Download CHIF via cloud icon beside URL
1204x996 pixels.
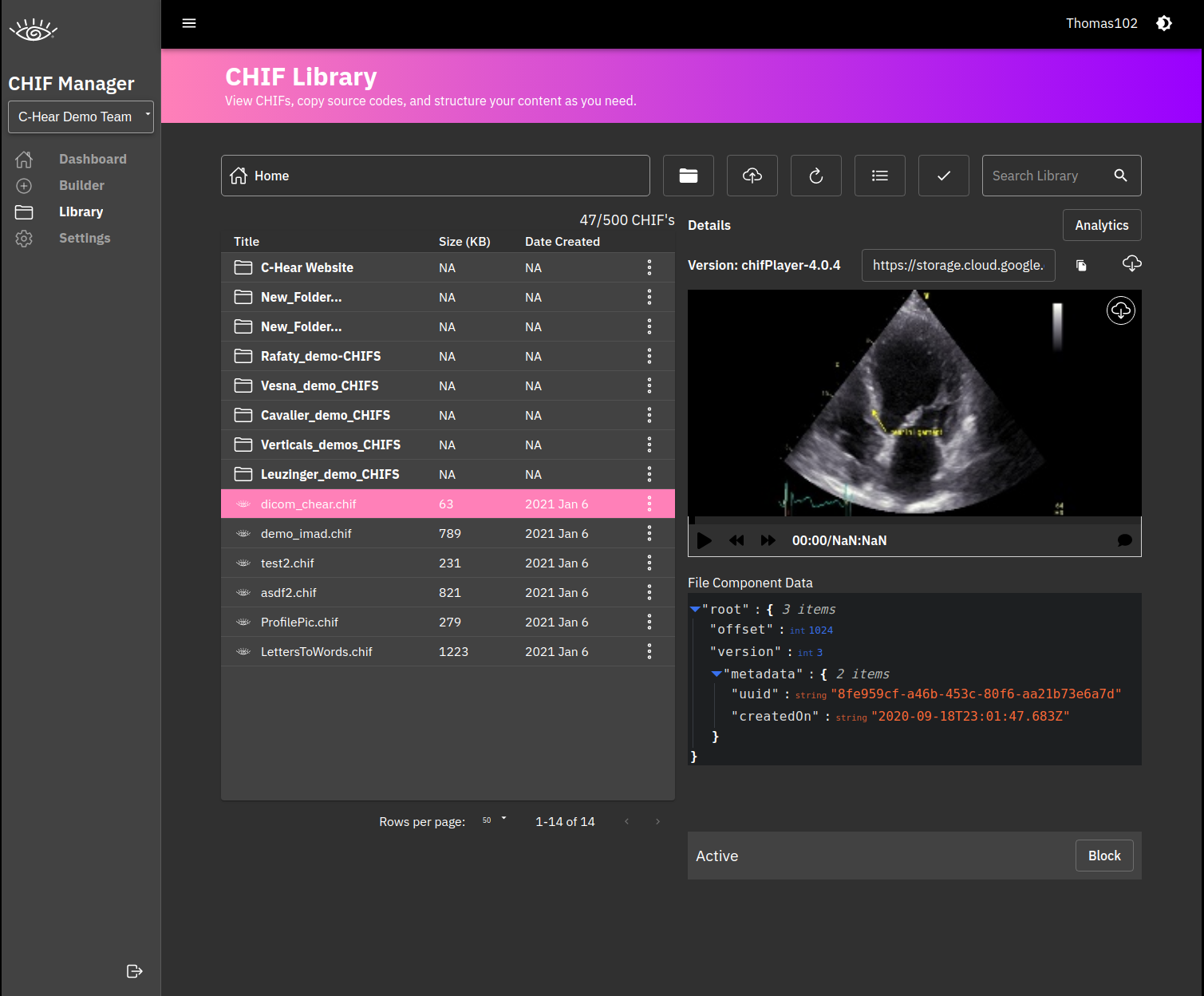tap(1131, 263)
